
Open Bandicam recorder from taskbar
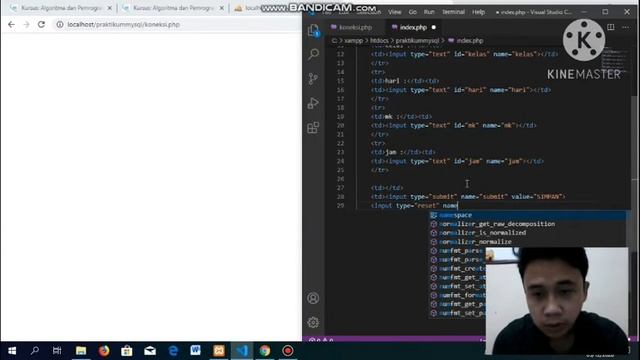(x=288, y=351)
